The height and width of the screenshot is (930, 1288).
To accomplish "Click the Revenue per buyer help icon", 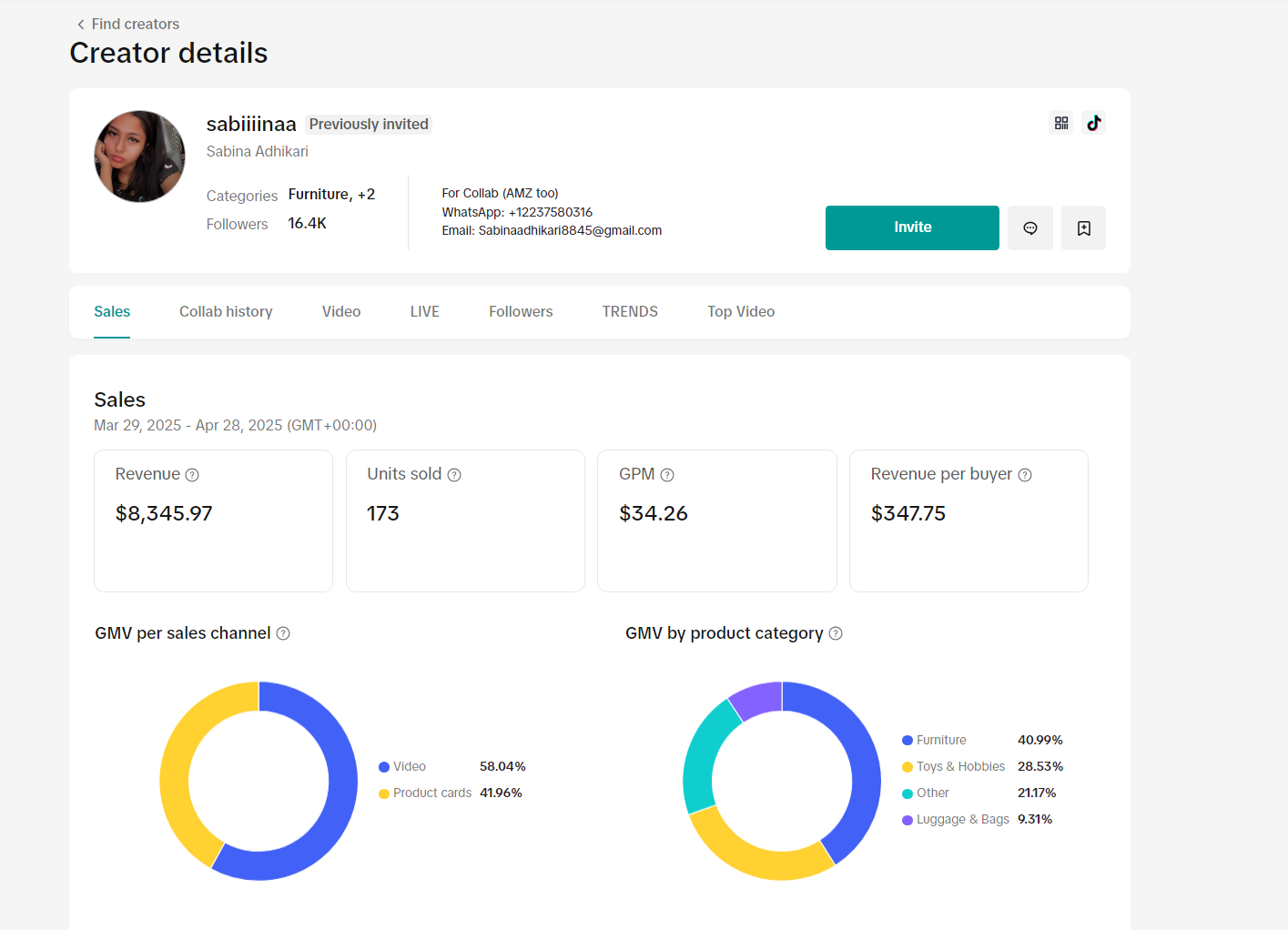I will coord(1025,475).
